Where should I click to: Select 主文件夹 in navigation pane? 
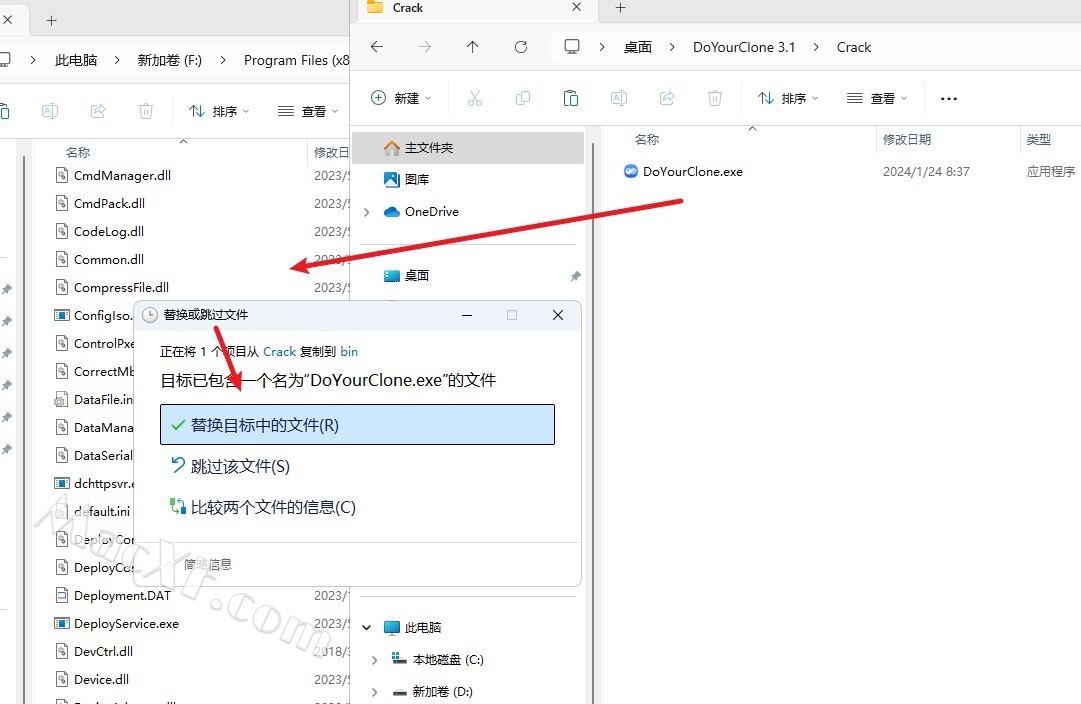point(468,148)
